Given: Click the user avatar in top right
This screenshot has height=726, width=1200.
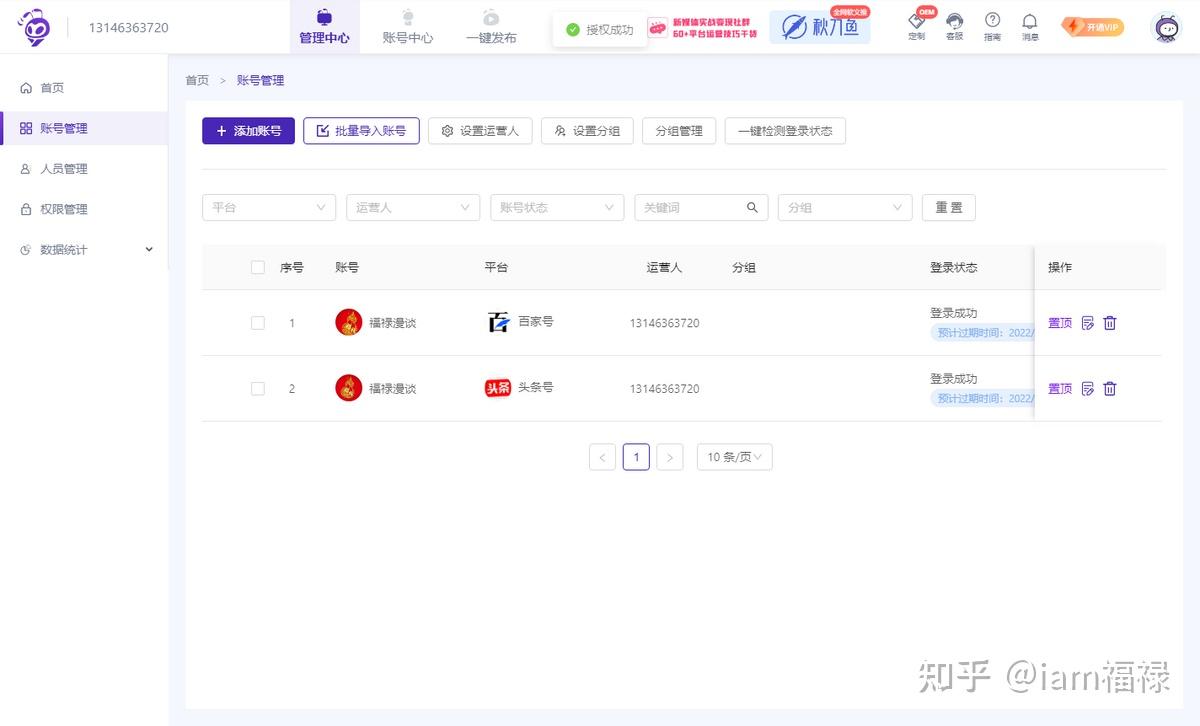Looking at the screenshot, I should click(x=1167, y=27).
